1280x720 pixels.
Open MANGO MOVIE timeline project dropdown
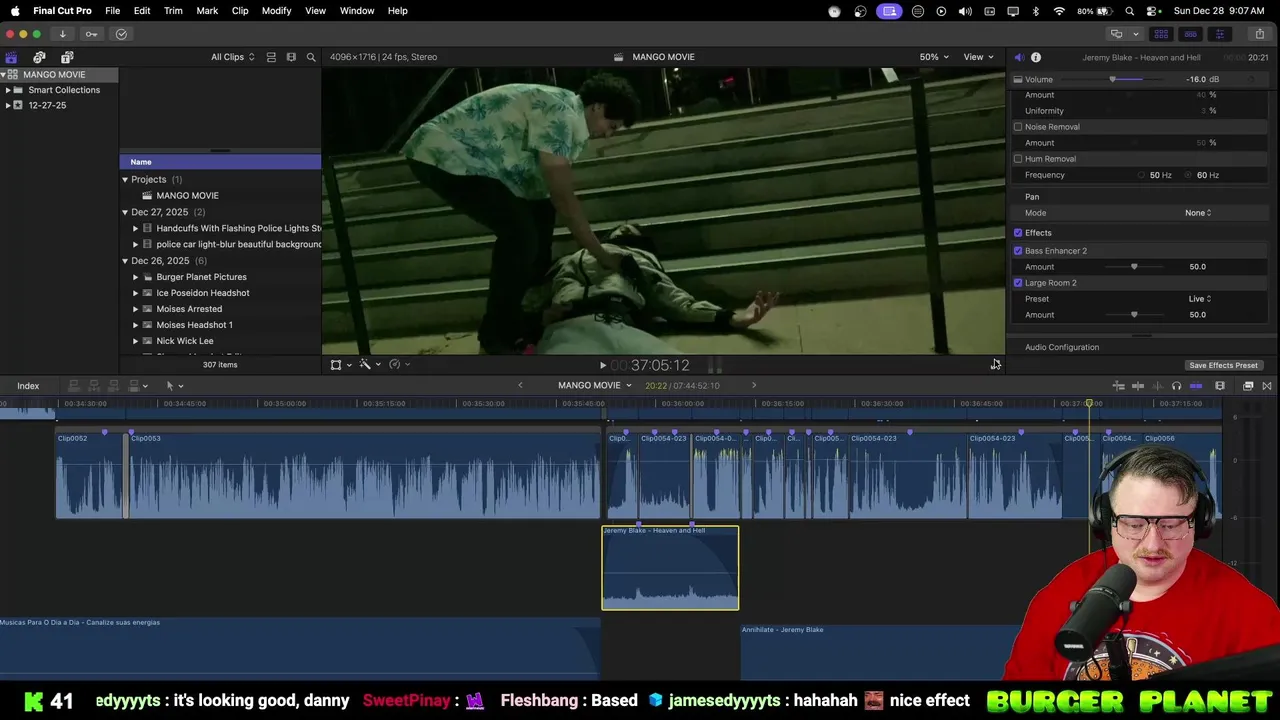point(595,386)
